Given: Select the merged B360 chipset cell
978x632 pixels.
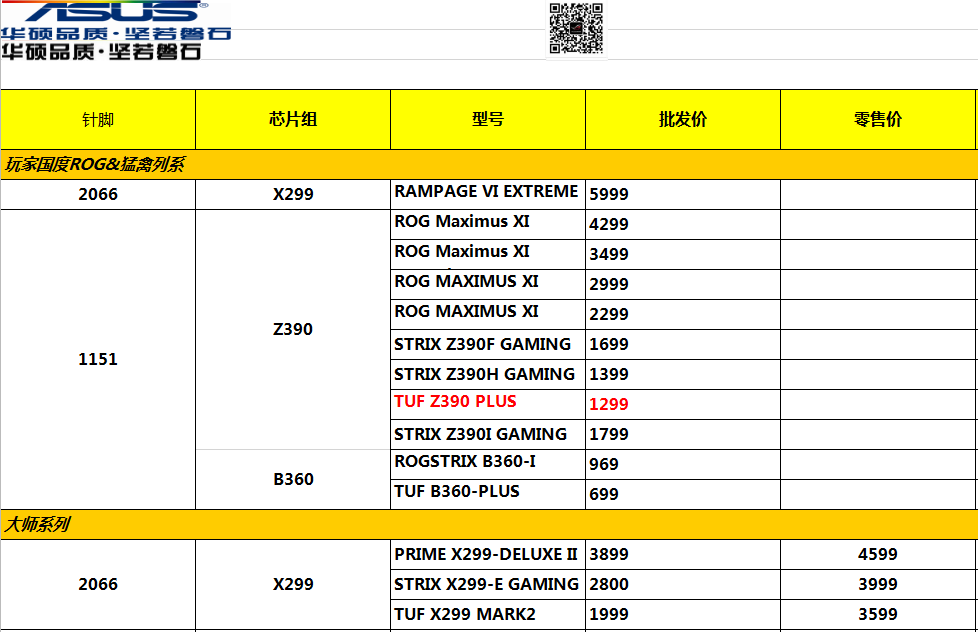Looking at the screenshot, I should coord(293,479).
